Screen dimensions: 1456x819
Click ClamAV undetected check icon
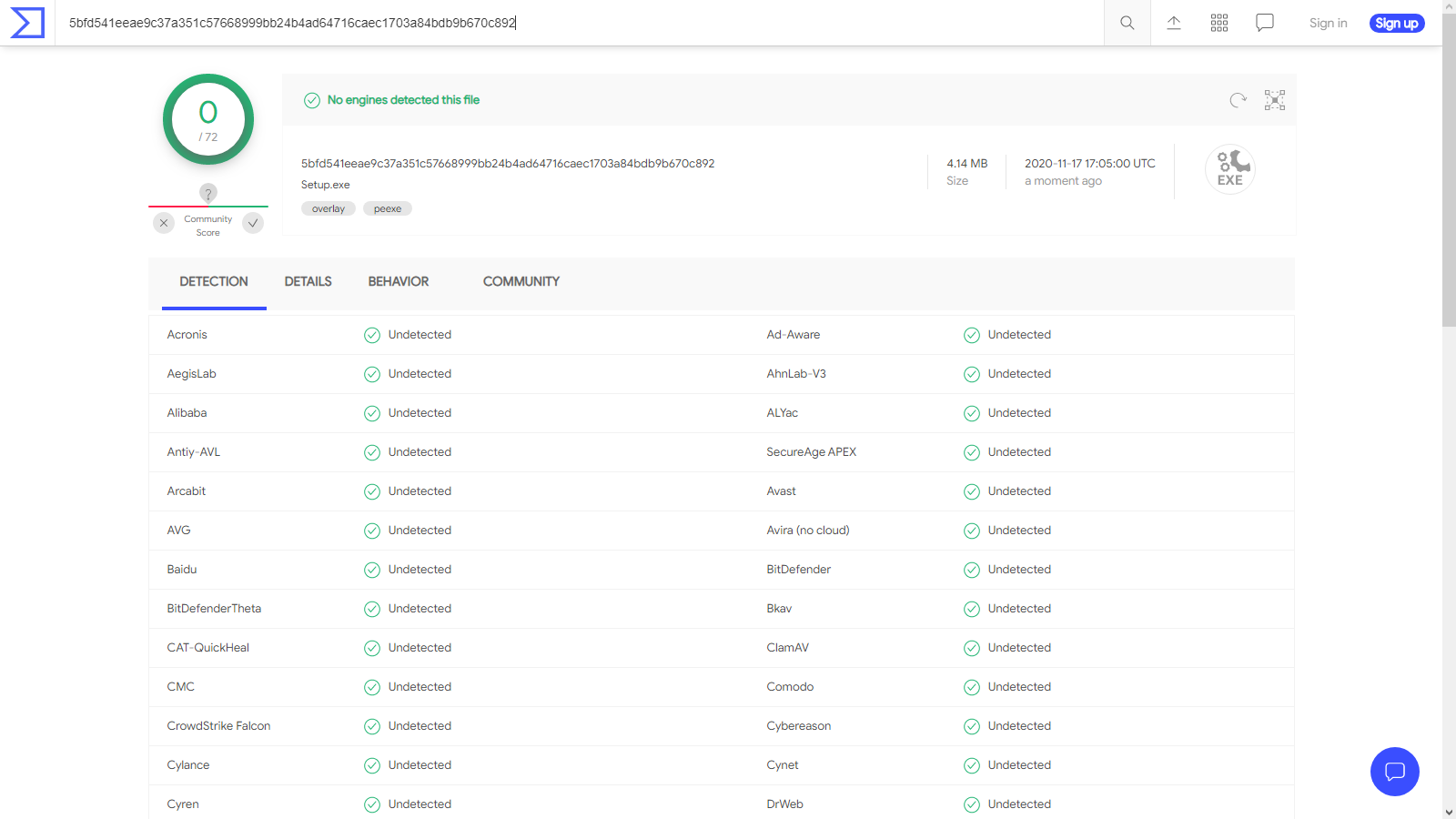pos(972,648)
